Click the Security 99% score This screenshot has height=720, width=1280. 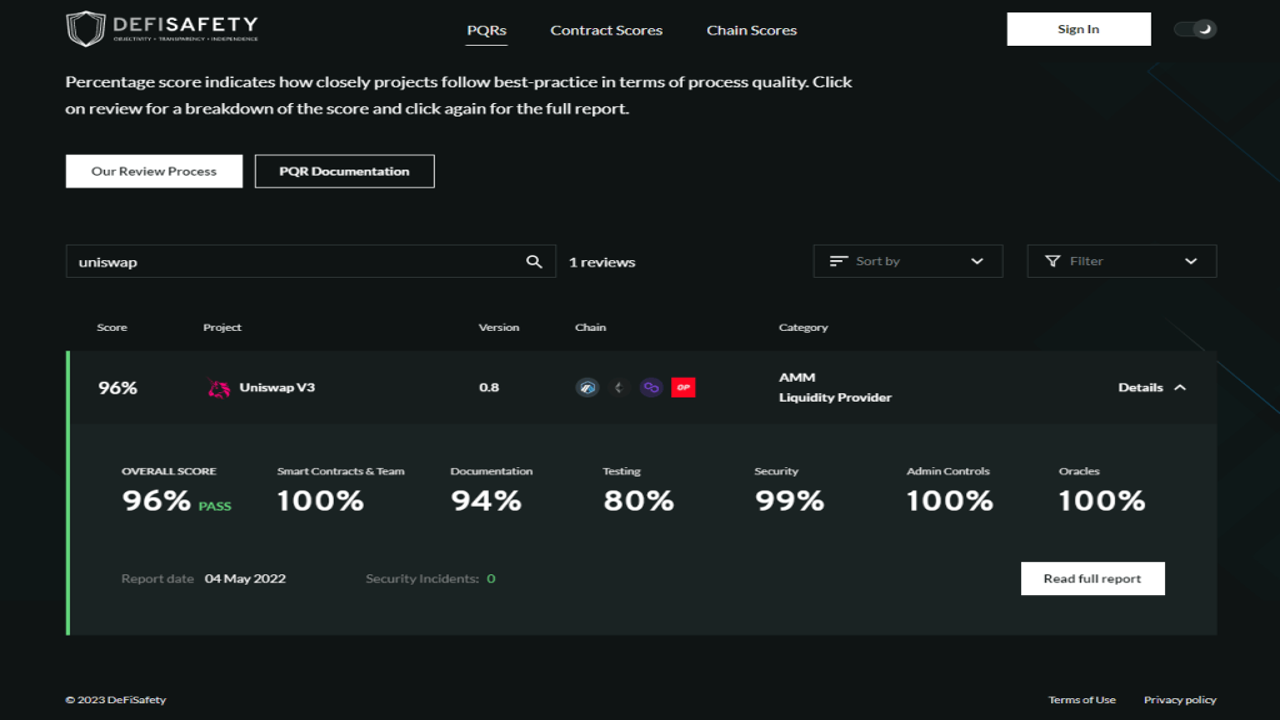tap(790, 500)
